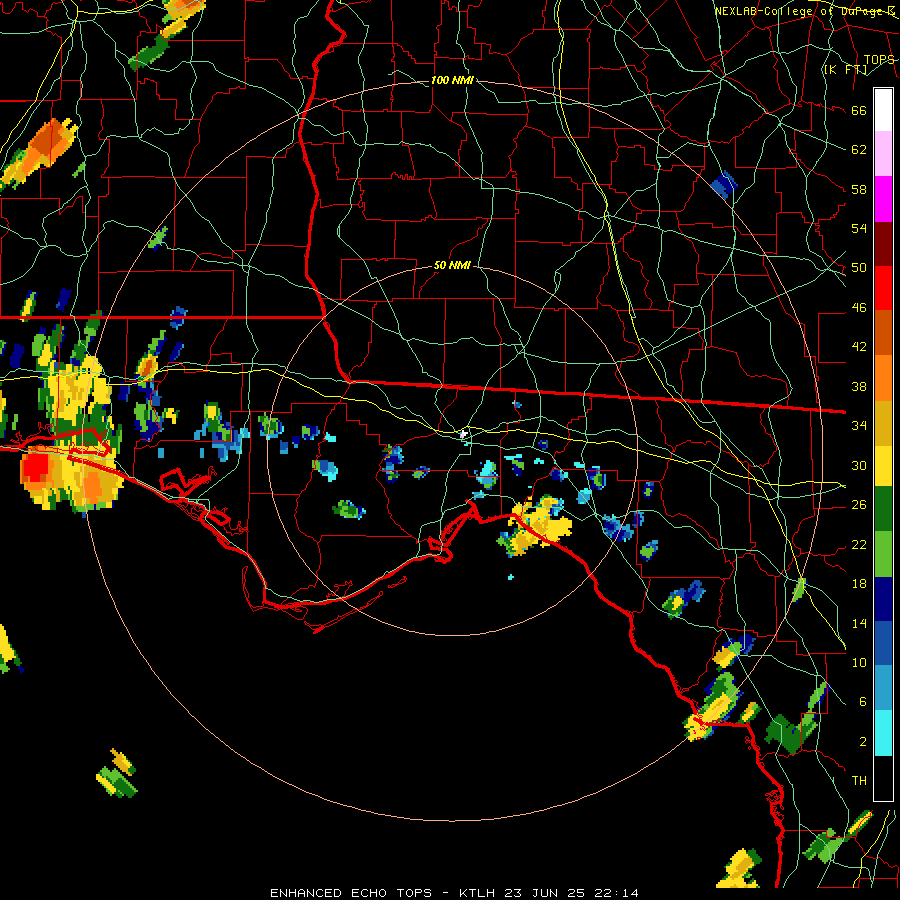Click the "18" legend value

point(859,584)
